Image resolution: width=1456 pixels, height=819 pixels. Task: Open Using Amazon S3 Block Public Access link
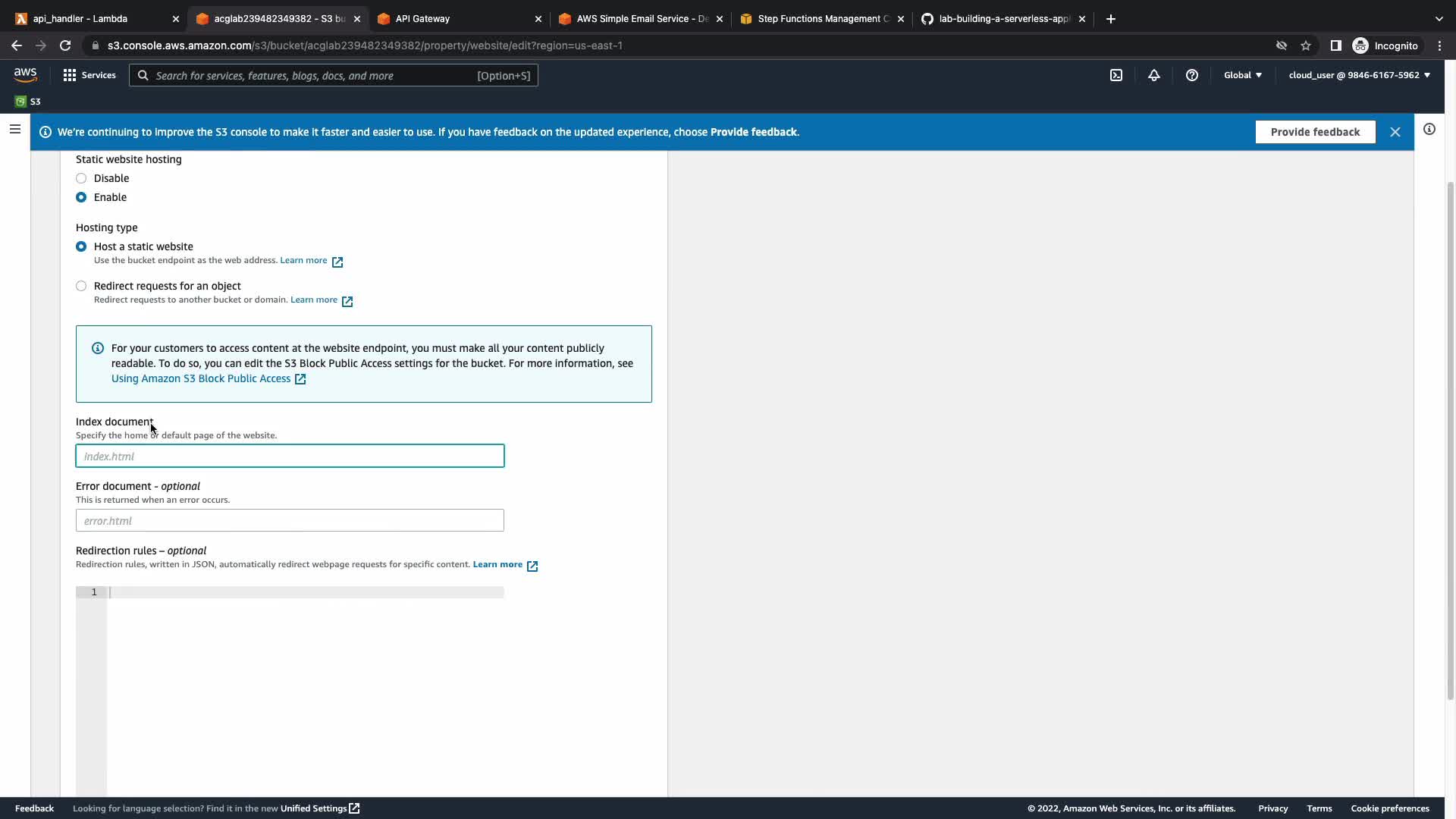(201, 378)
